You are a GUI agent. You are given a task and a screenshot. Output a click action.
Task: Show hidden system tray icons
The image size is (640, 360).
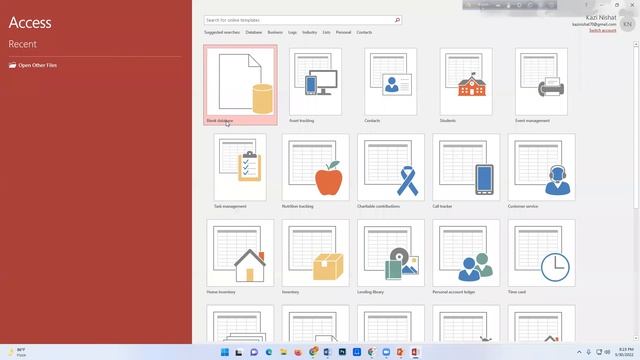(x=579, y=352)
